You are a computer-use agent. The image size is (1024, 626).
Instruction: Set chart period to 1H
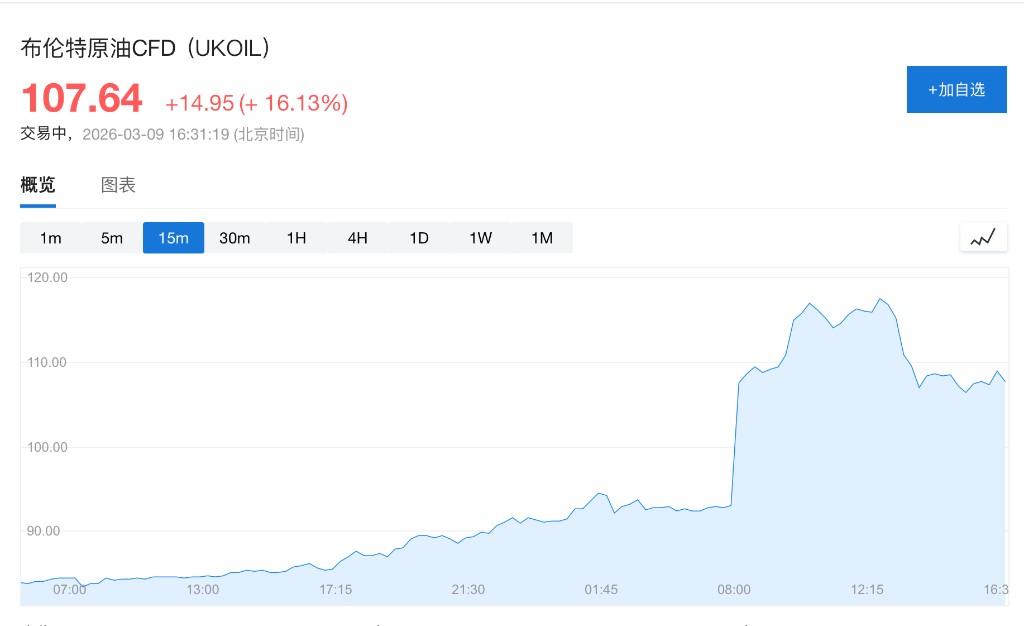[x=296, y=238]
